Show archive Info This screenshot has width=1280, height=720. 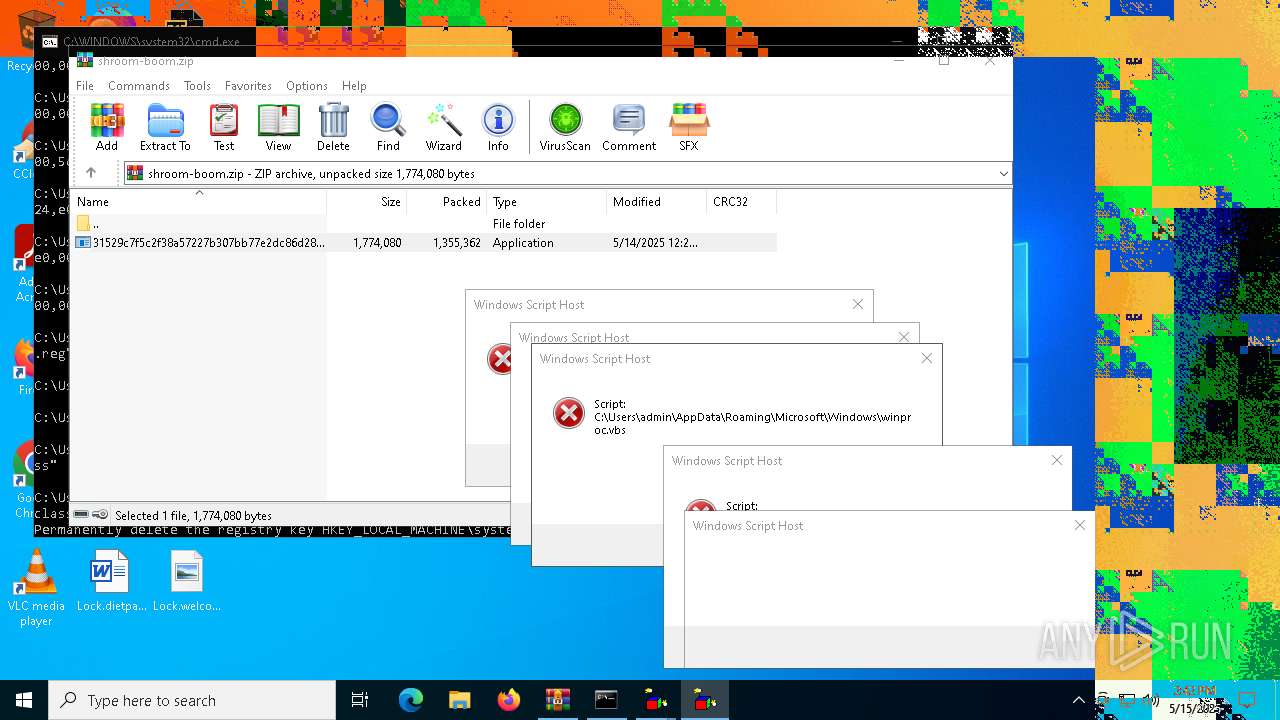[498, 127]
